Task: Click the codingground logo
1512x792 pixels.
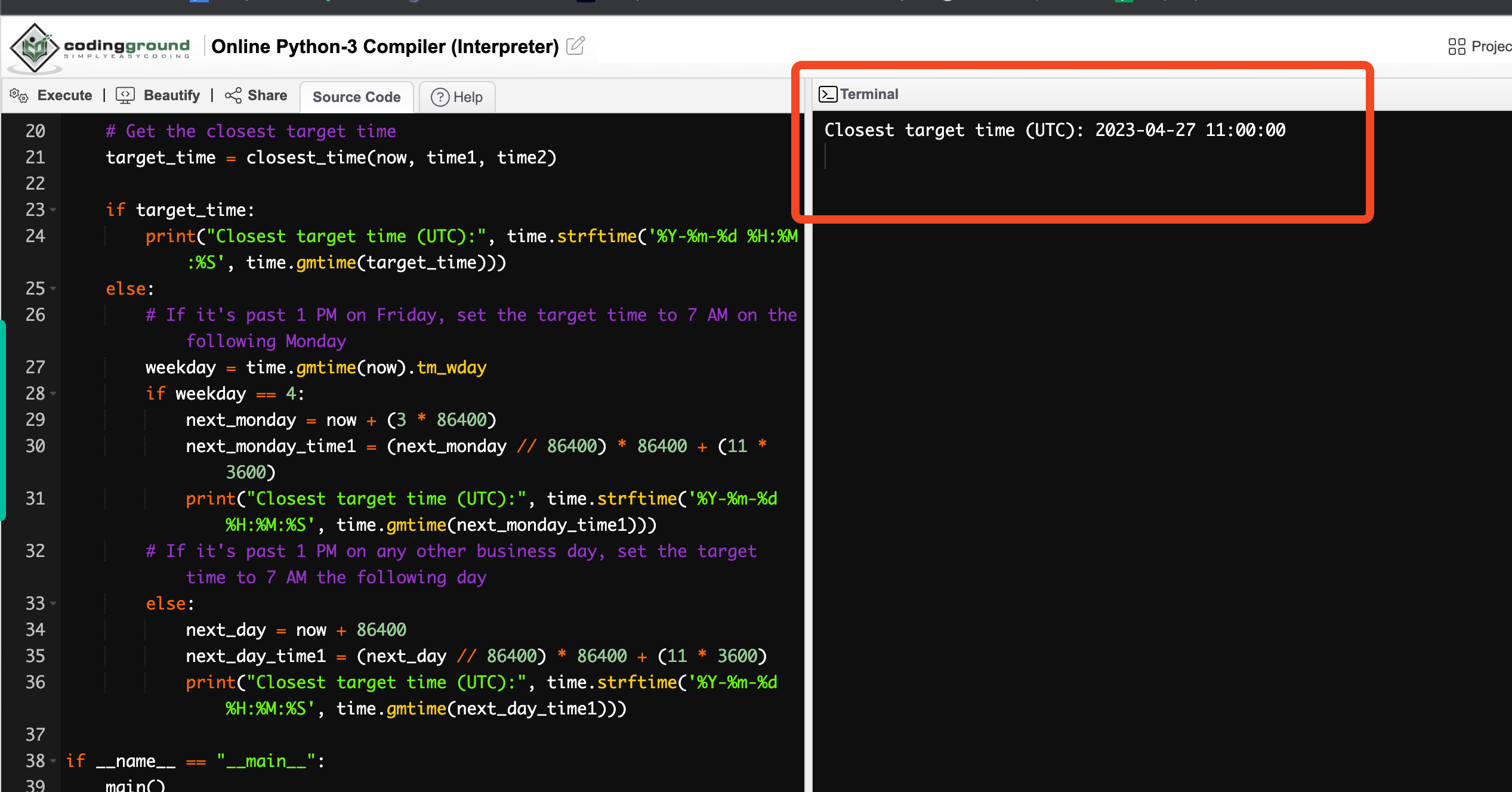Action: [x=100, y=48]
